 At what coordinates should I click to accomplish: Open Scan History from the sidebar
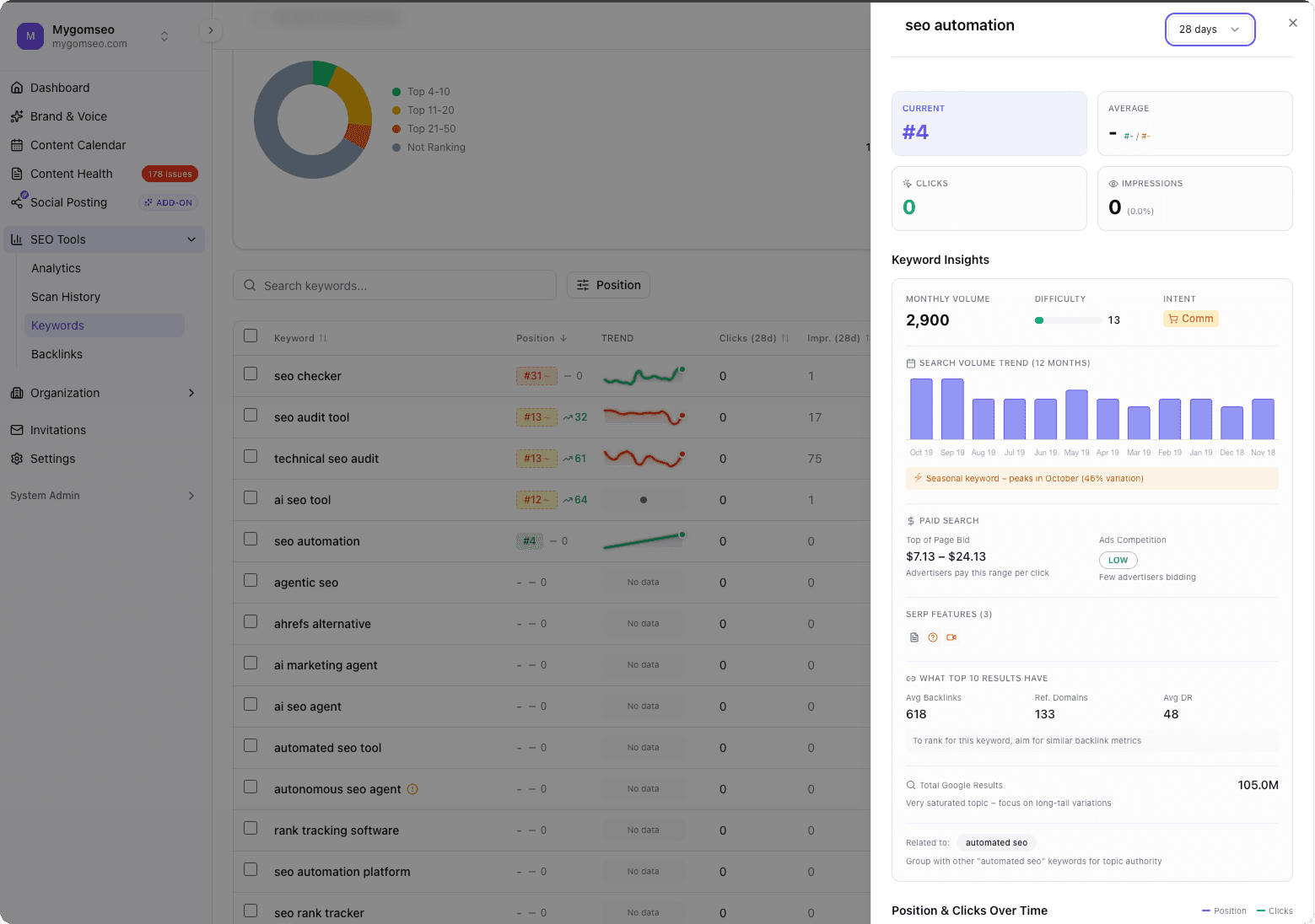(66, 297)
